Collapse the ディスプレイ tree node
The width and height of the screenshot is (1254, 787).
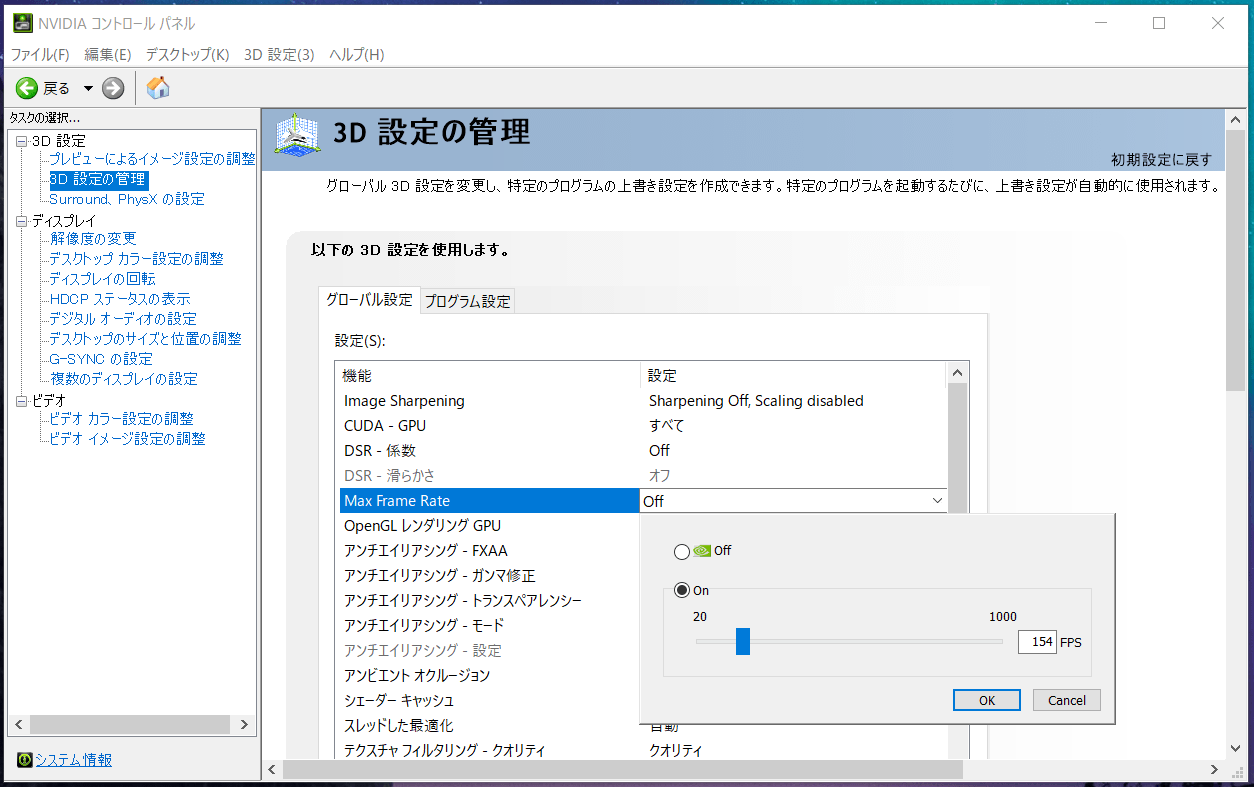pos(21,221)
